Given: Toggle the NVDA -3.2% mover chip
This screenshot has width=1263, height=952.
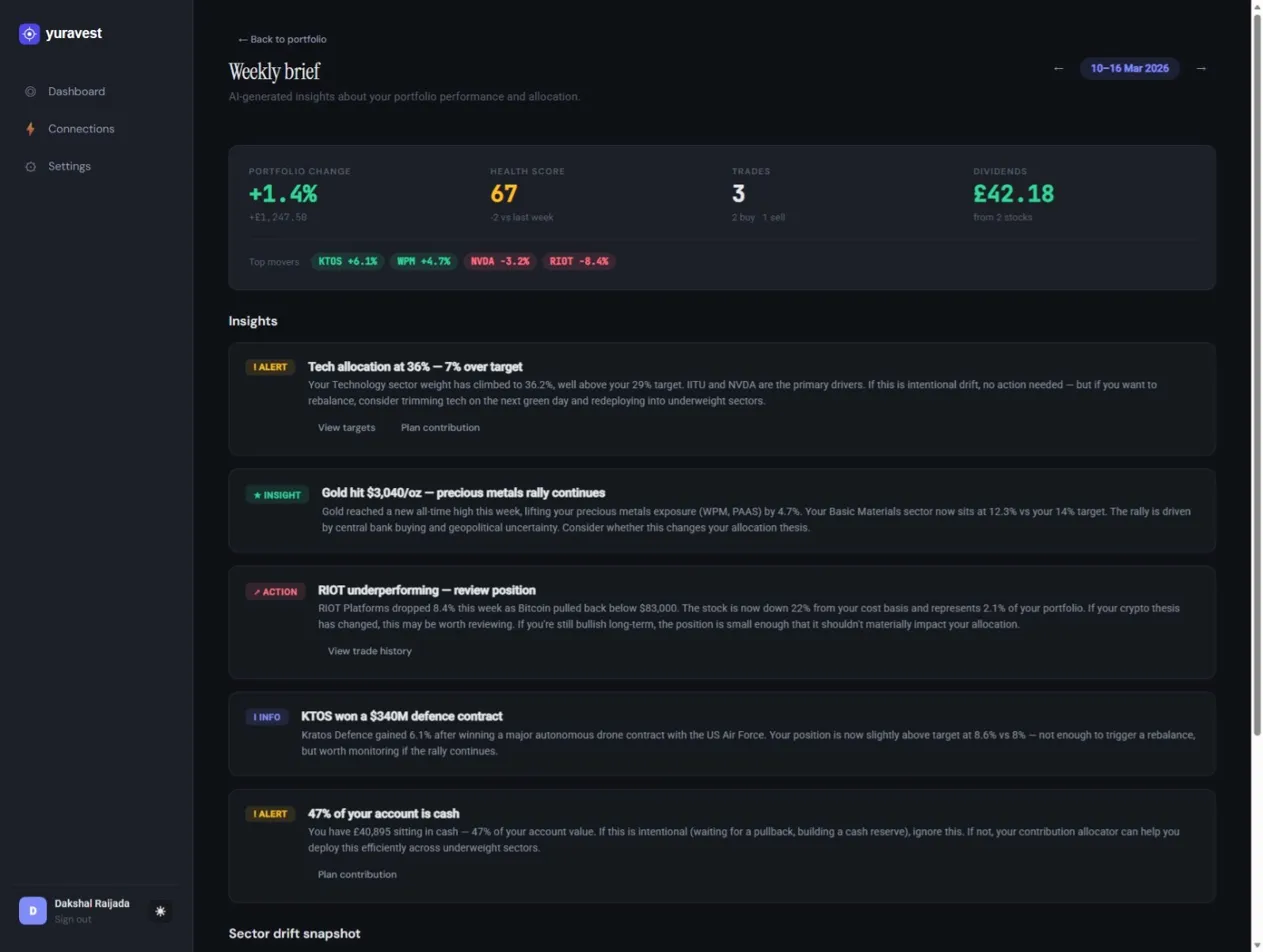Looking at the screenshot, I should (500, 260).
